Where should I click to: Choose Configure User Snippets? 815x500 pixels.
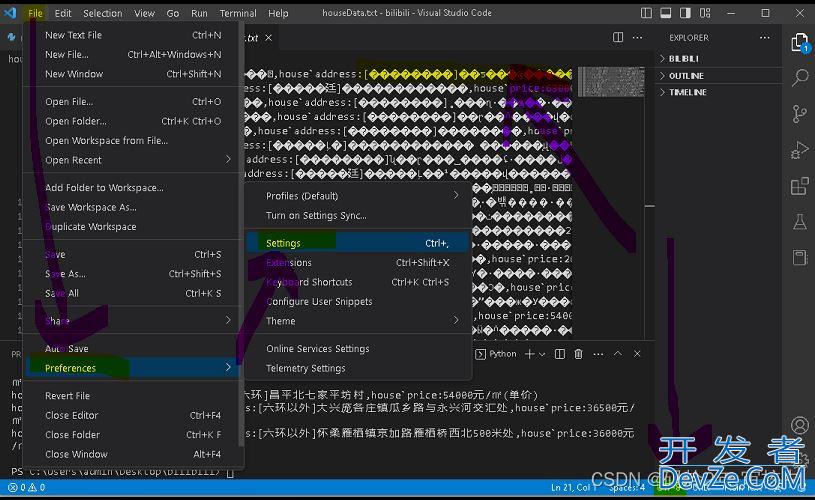click(x=358, y=301)
